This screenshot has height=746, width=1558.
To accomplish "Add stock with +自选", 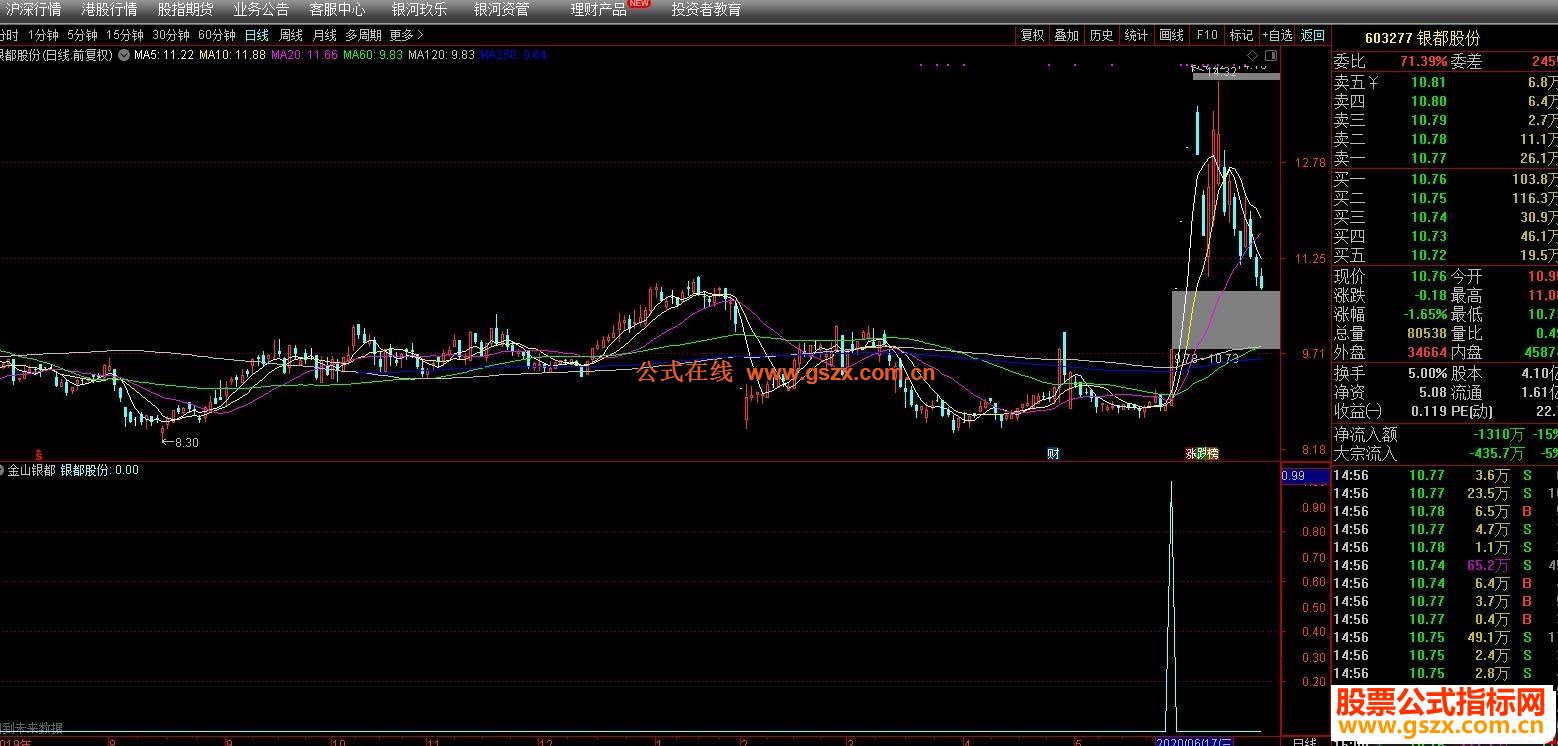I will [1277, 35].
